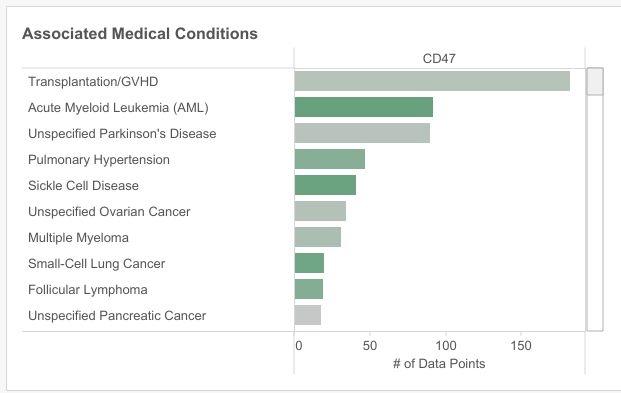Click the Sickle Cell Disease bar
The image size is (621, 393).
click(x=325, y=185)
